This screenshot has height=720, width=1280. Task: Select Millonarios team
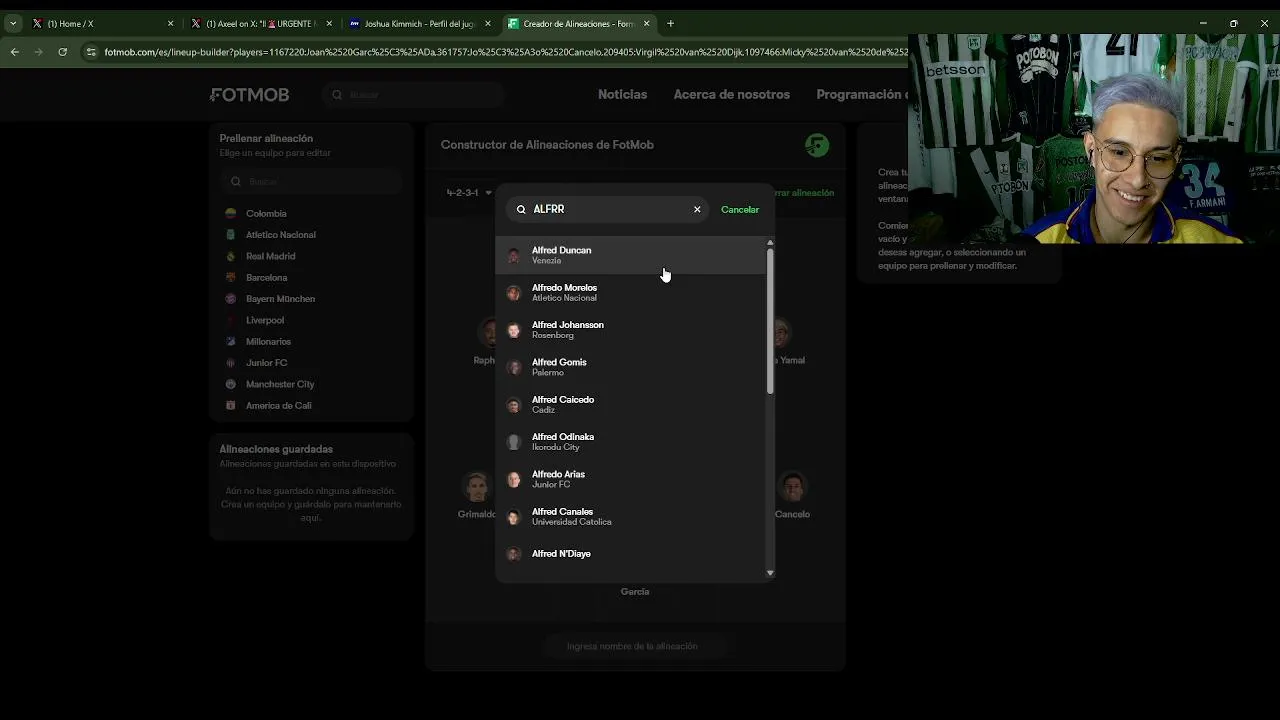click(x=268, y=341)
